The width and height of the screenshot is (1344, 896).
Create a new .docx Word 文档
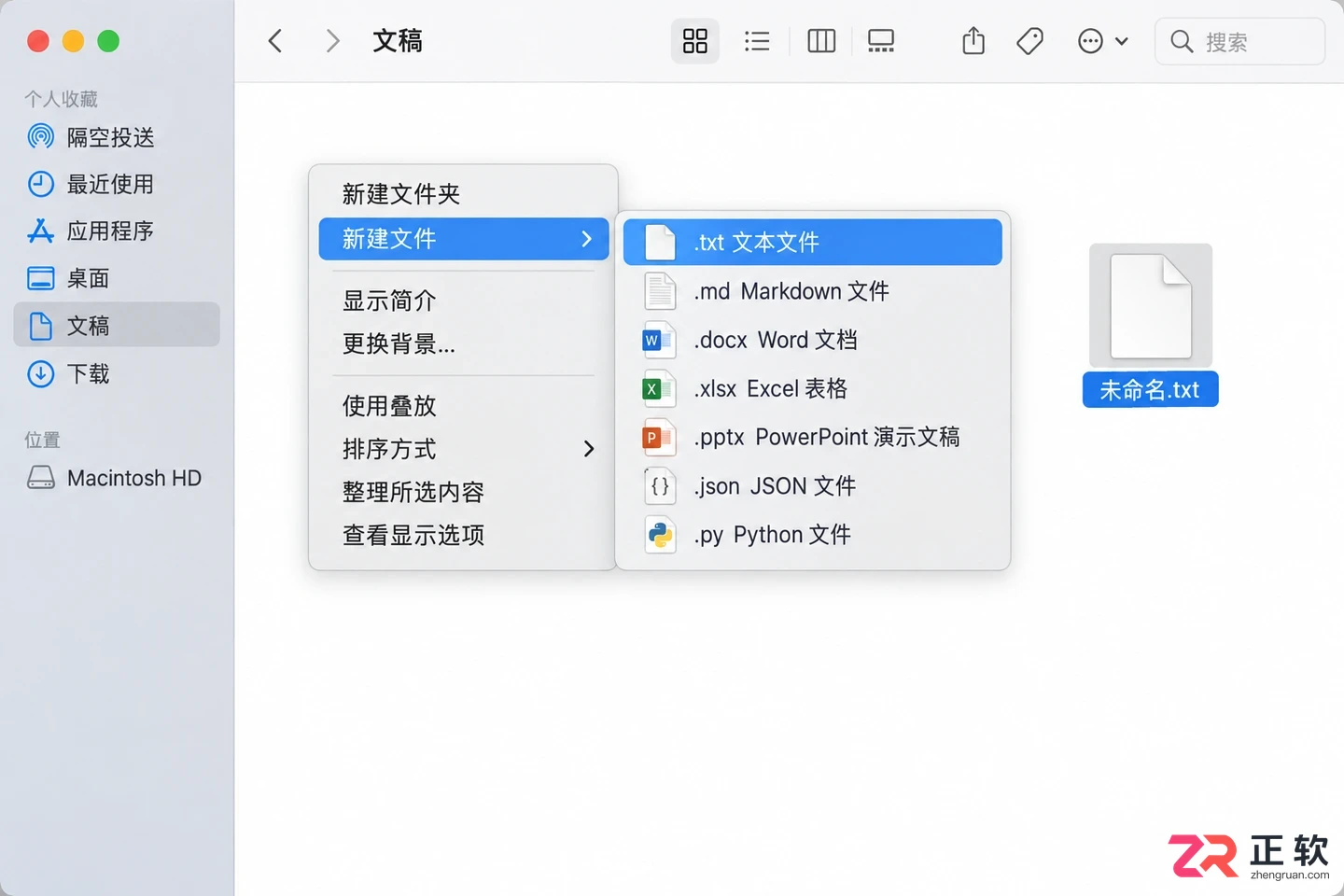coord(812,340)
